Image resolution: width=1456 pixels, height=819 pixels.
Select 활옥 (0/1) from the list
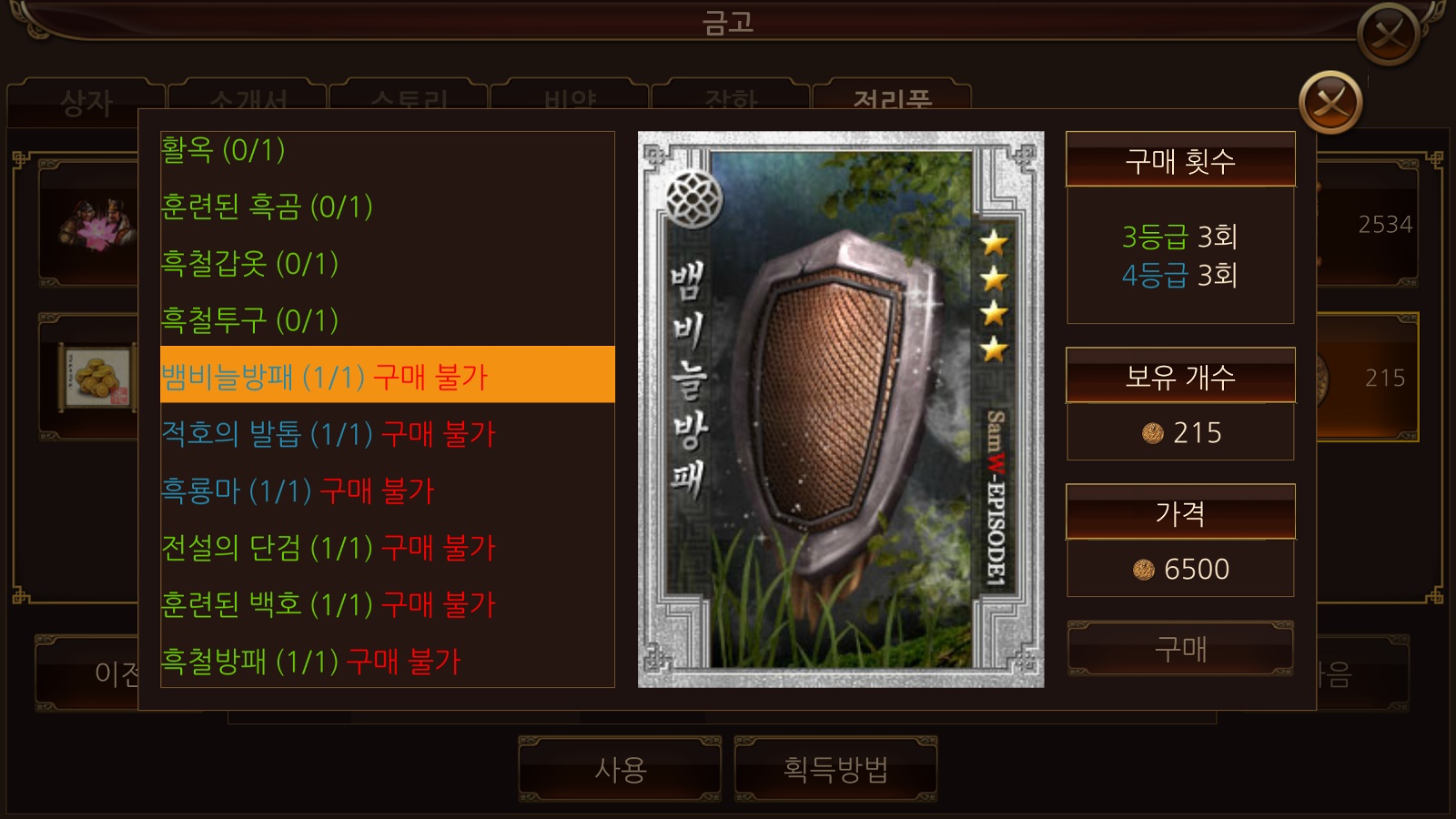[388, 149]
